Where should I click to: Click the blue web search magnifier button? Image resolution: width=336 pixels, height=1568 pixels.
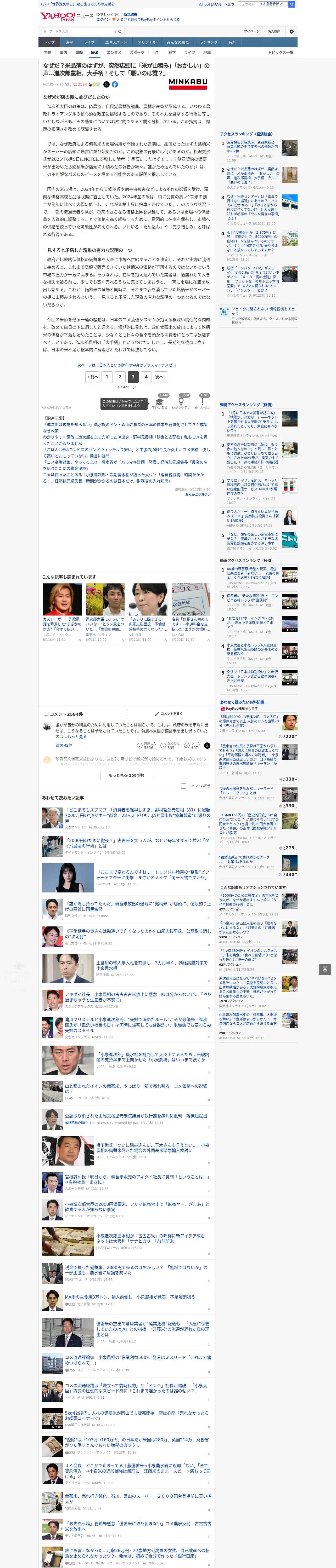coord(292,4)
